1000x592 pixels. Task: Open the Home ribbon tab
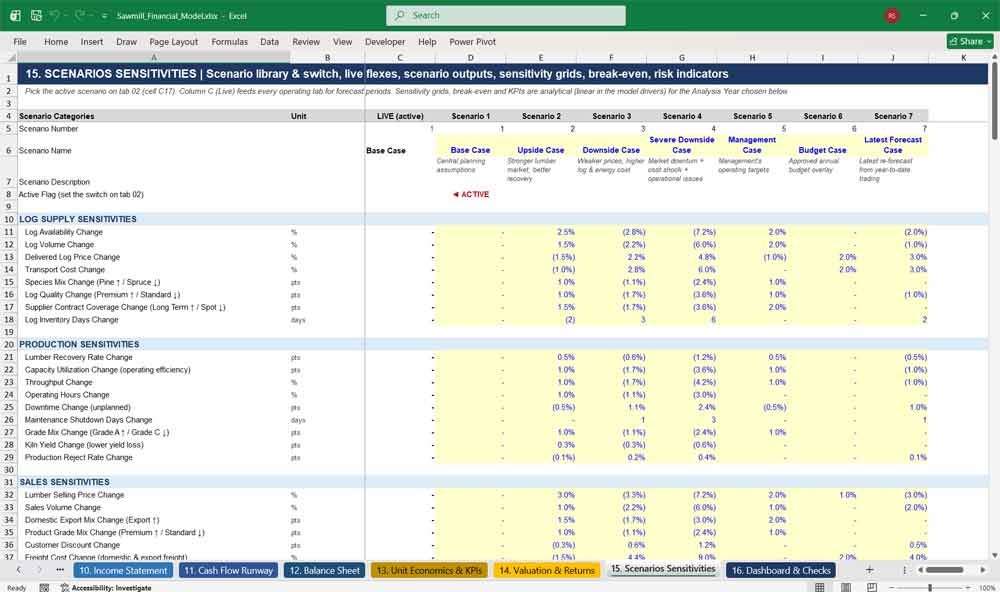pos(56,41)
